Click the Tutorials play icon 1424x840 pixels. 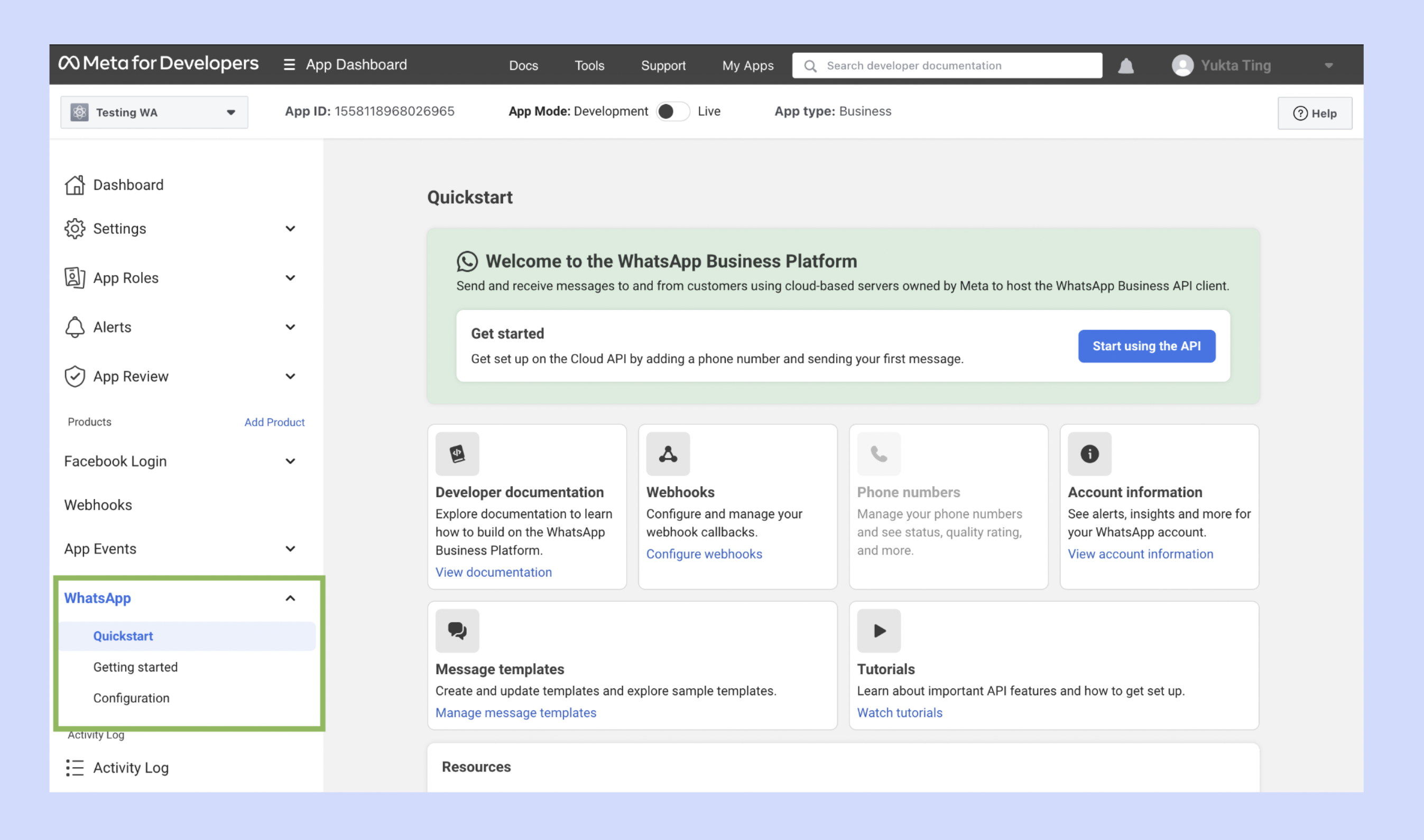tap(878, 631)
